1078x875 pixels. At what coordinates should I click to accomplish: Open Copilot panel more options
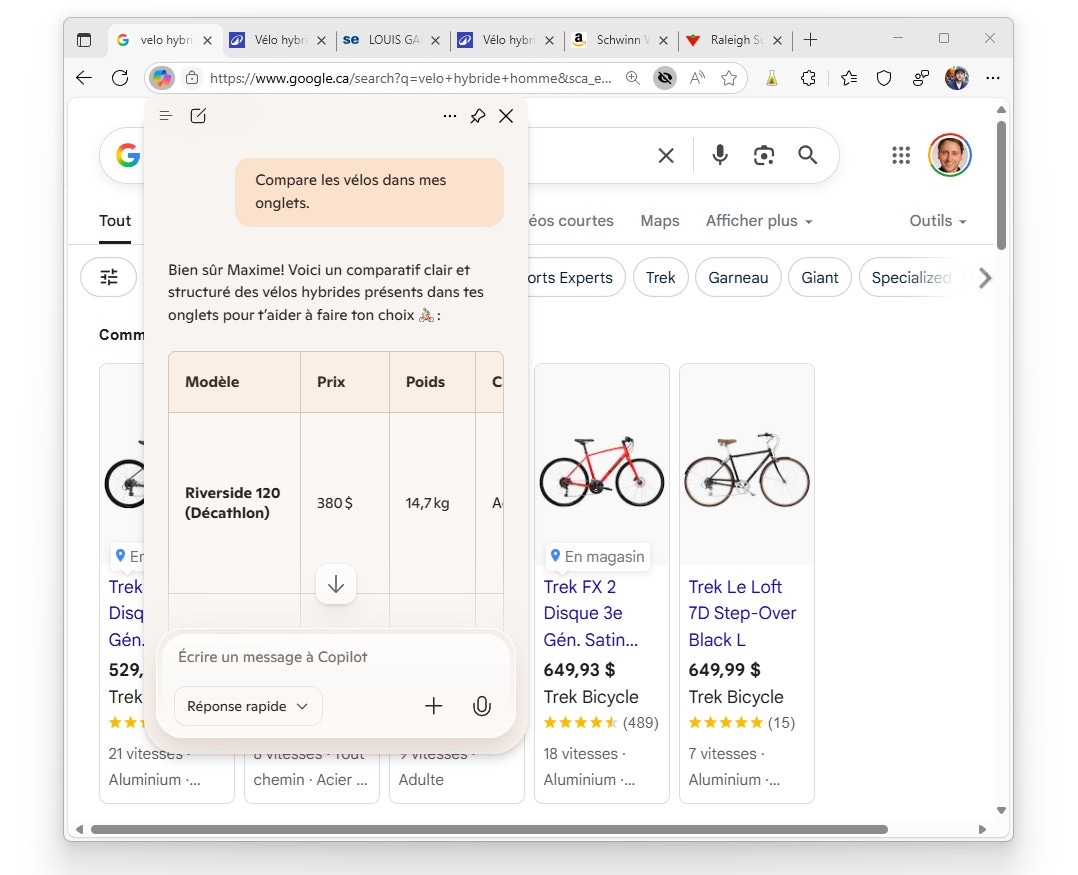tap(450, 116)
